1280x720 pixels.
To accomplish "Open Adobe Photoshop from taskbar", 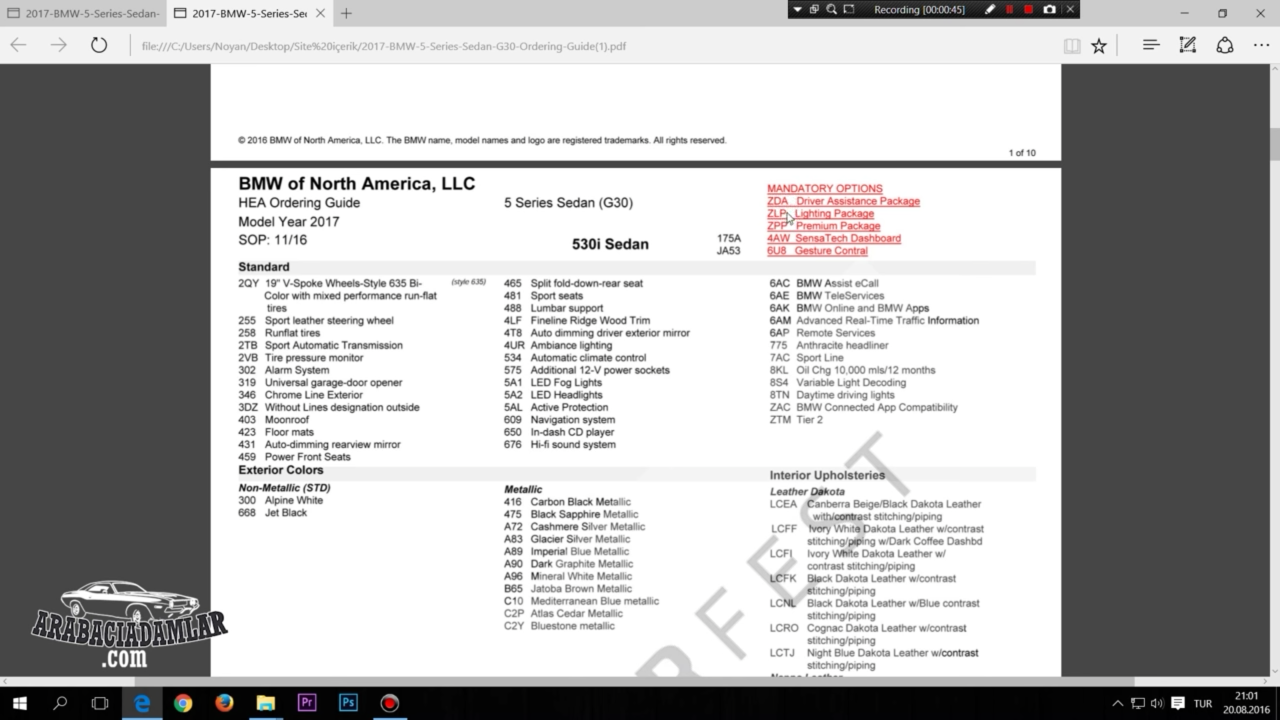I will [348, 703].
